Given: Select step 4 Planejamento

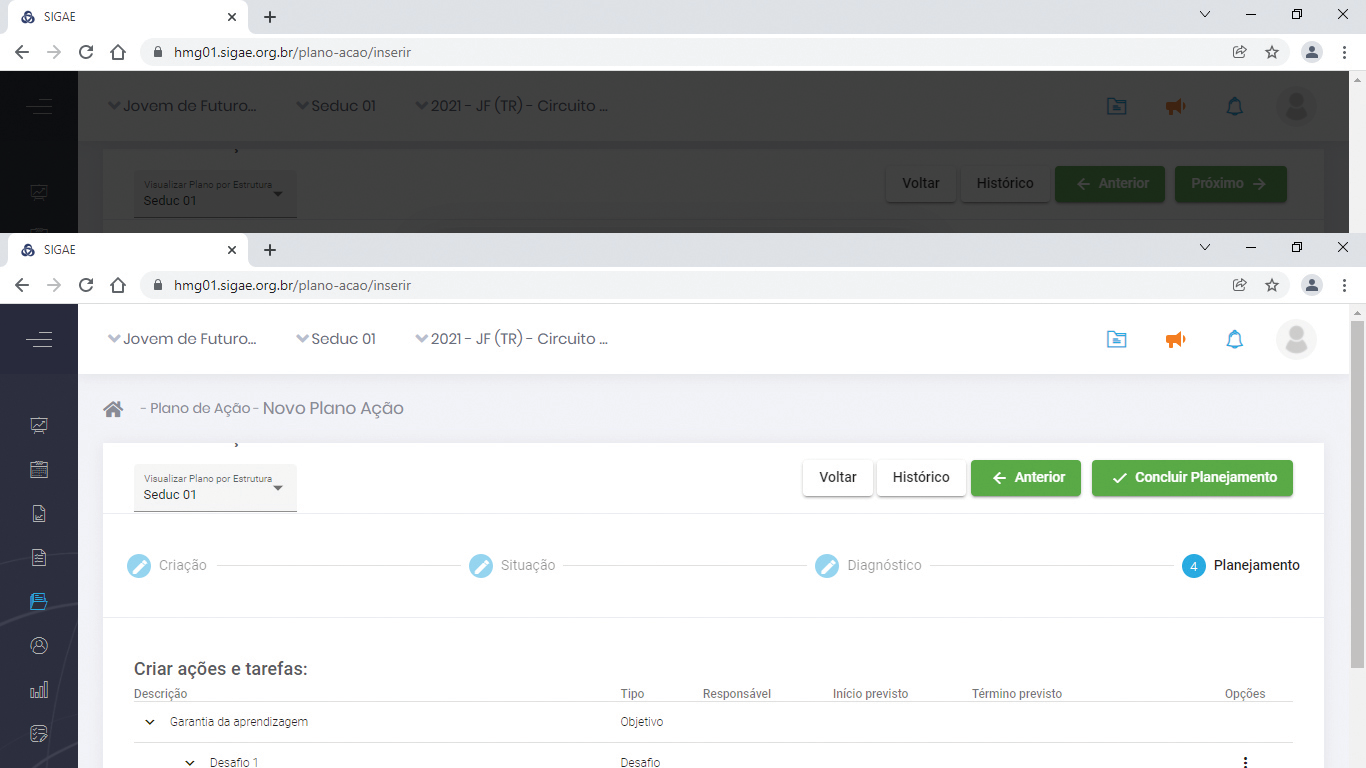Looking at the screenshot, I should 1241,566.
